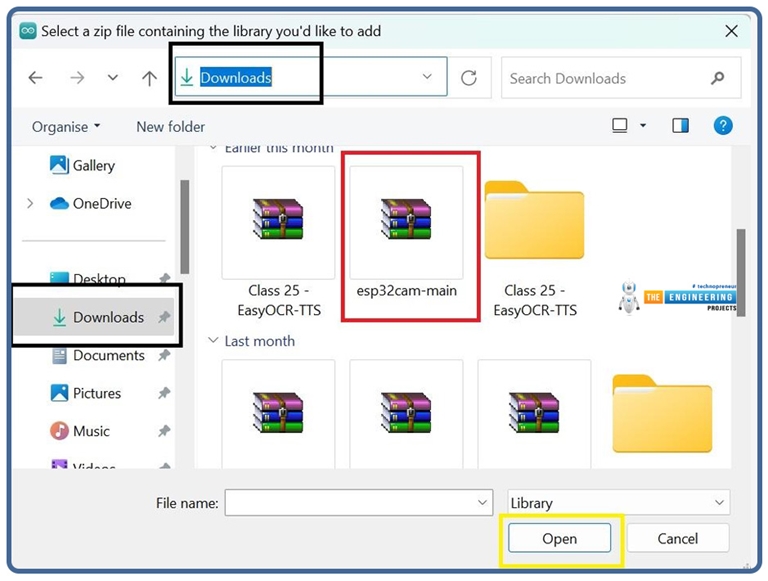Image resolution: width=768 pixels, height=581 pixels.
Task: Collapse the Last month group
Action: tap(212, 341)
